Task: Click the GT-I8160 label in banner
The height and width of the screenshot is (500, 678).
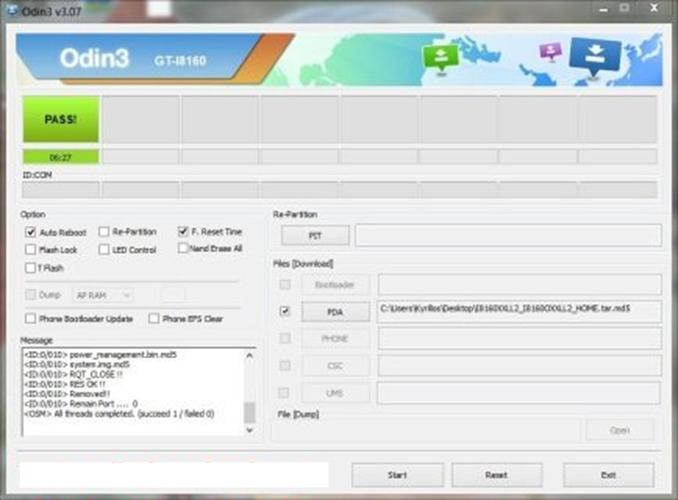Action: pyautogui.click(x=180, y=61)
